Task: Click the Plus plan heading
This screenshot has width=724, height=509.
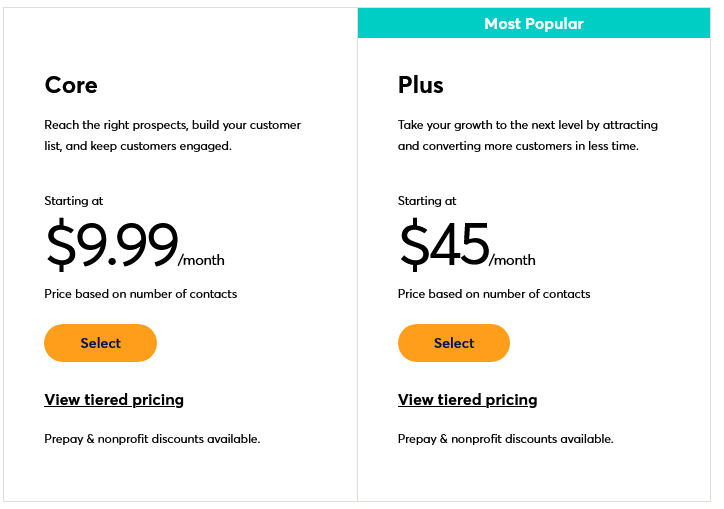Action: pos(421,85)
